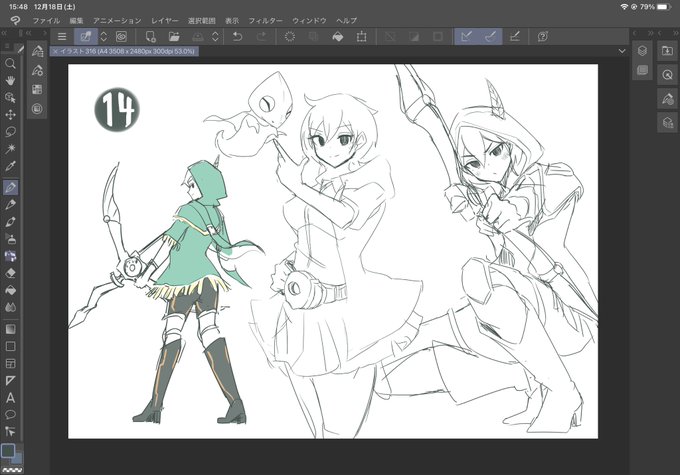Open the Brush Size palette icon
The image size is (680, 475).
click(37, 89)
